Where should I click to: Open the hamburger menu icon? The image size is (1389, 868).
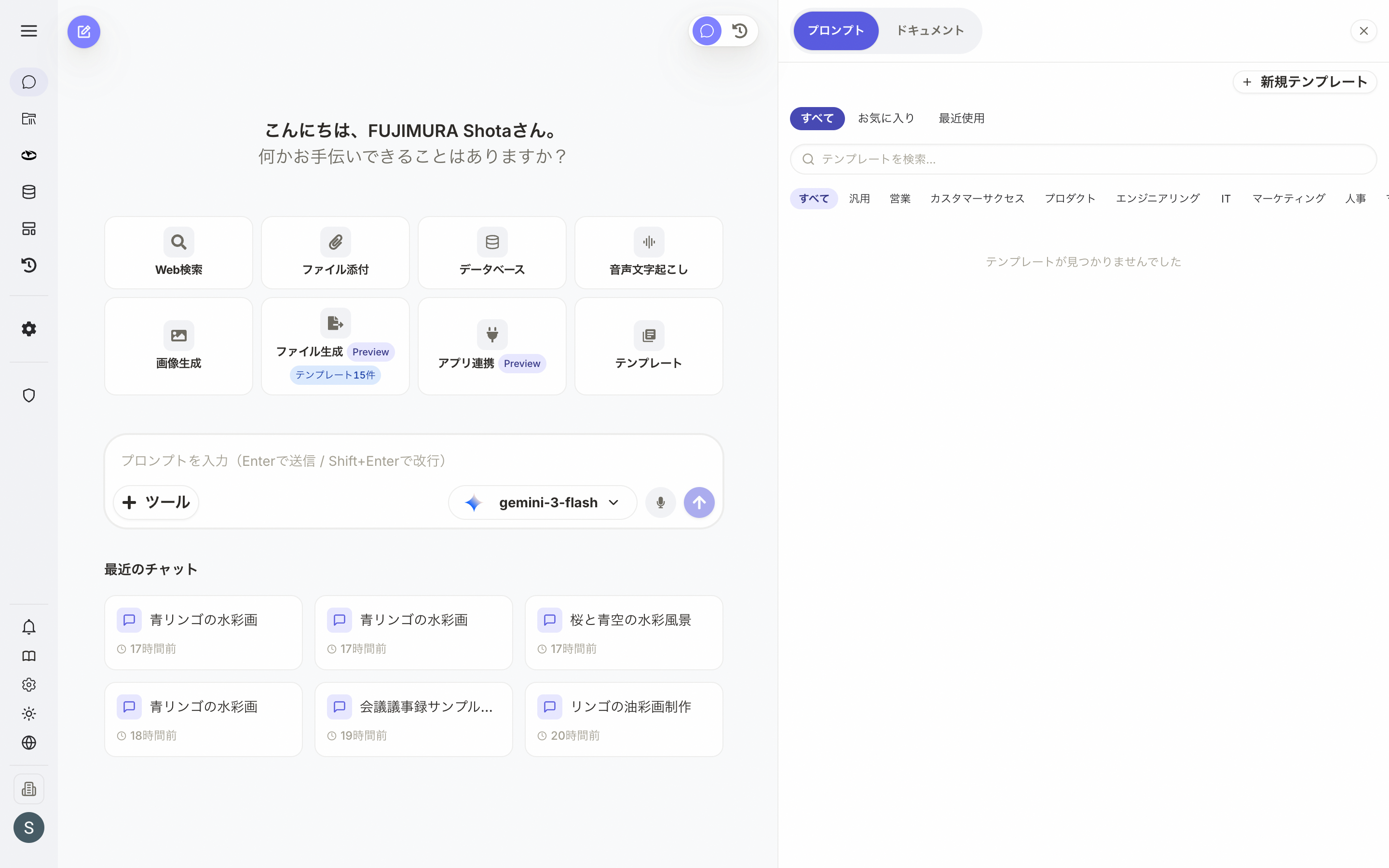29,31
